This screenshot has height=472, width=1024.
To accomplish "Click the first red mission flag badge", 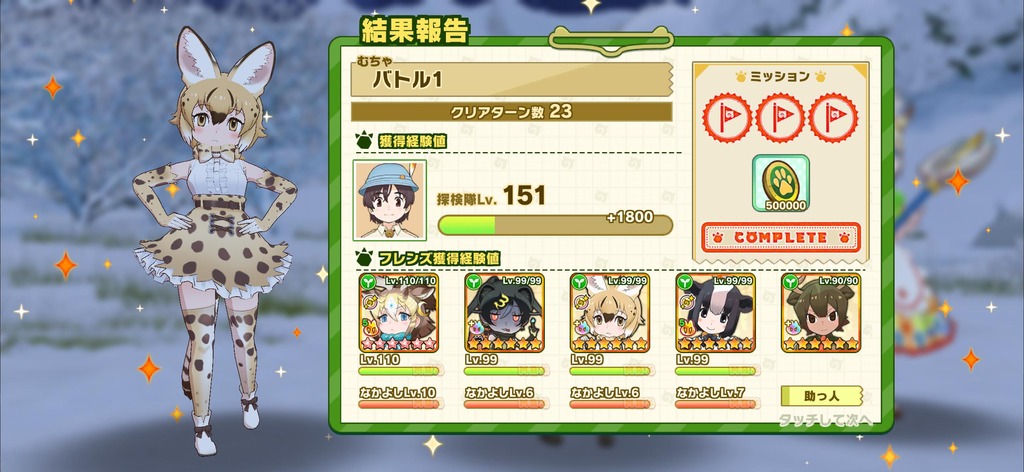I will 727,118.
